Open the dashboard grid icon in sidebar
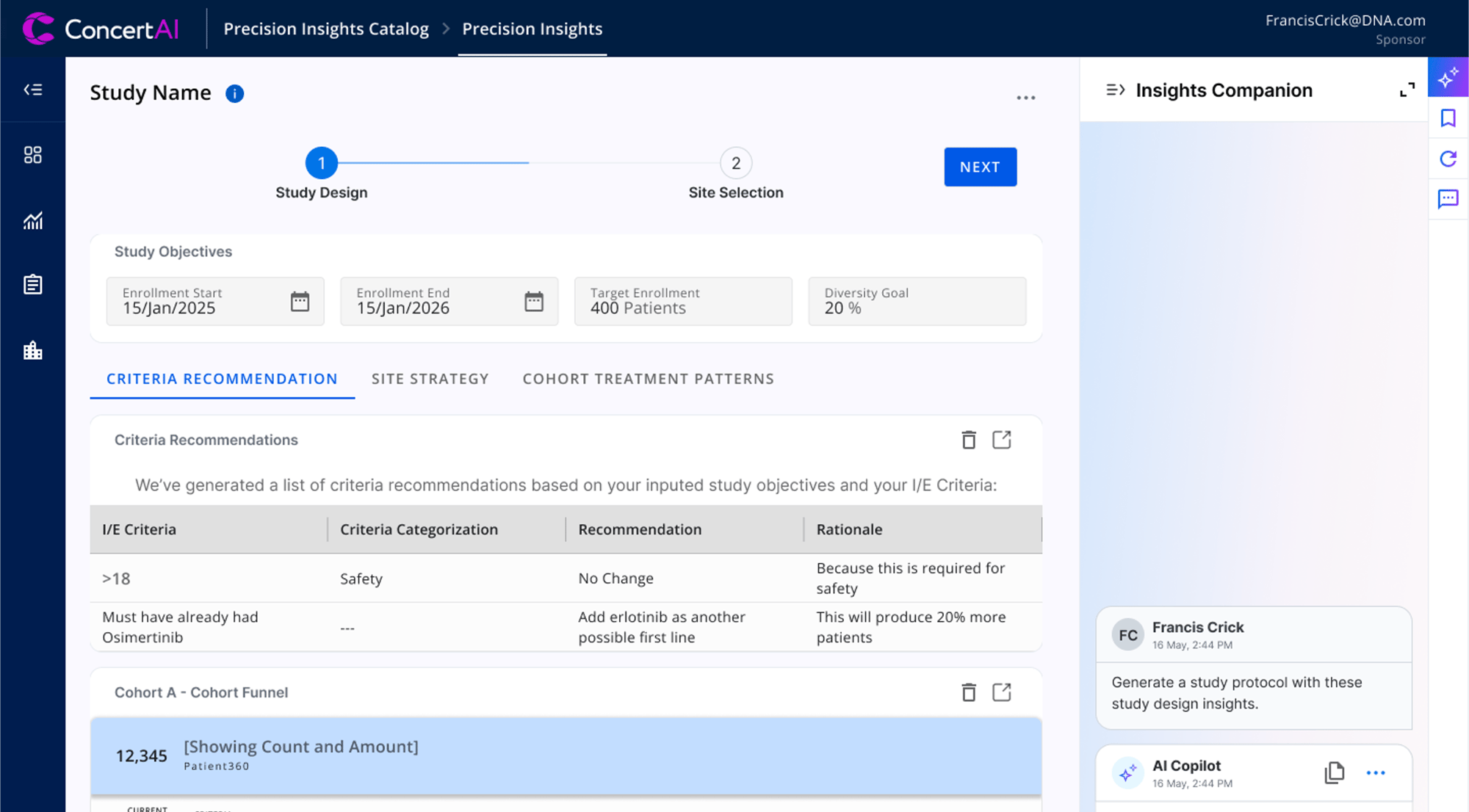Viewport: 1469px width, 812px height. pyautogui.click(x=33, y=155)
